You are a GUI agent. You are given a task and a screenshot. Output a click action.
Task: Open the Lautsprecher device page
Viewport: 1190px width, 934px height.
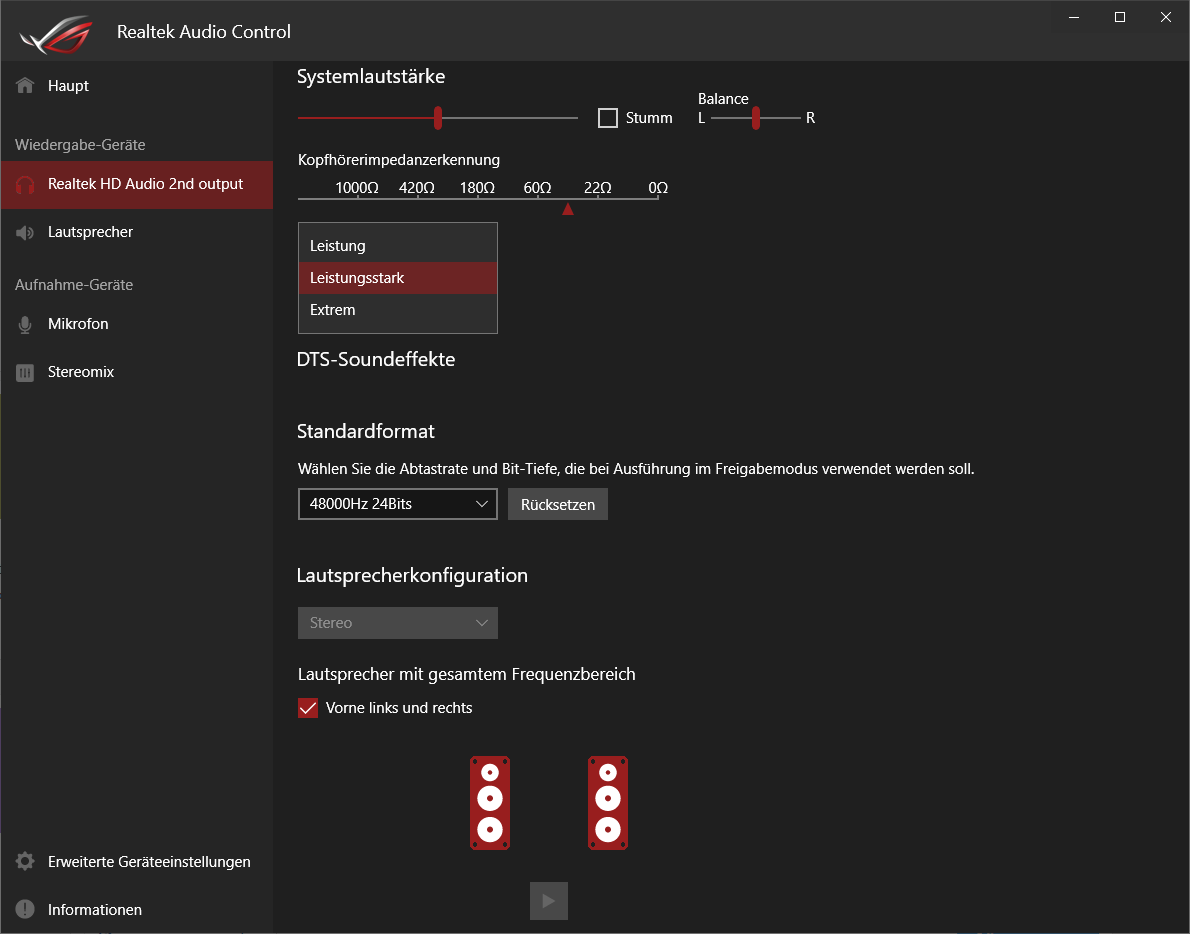pyautogui.click(x=137, y=232)
